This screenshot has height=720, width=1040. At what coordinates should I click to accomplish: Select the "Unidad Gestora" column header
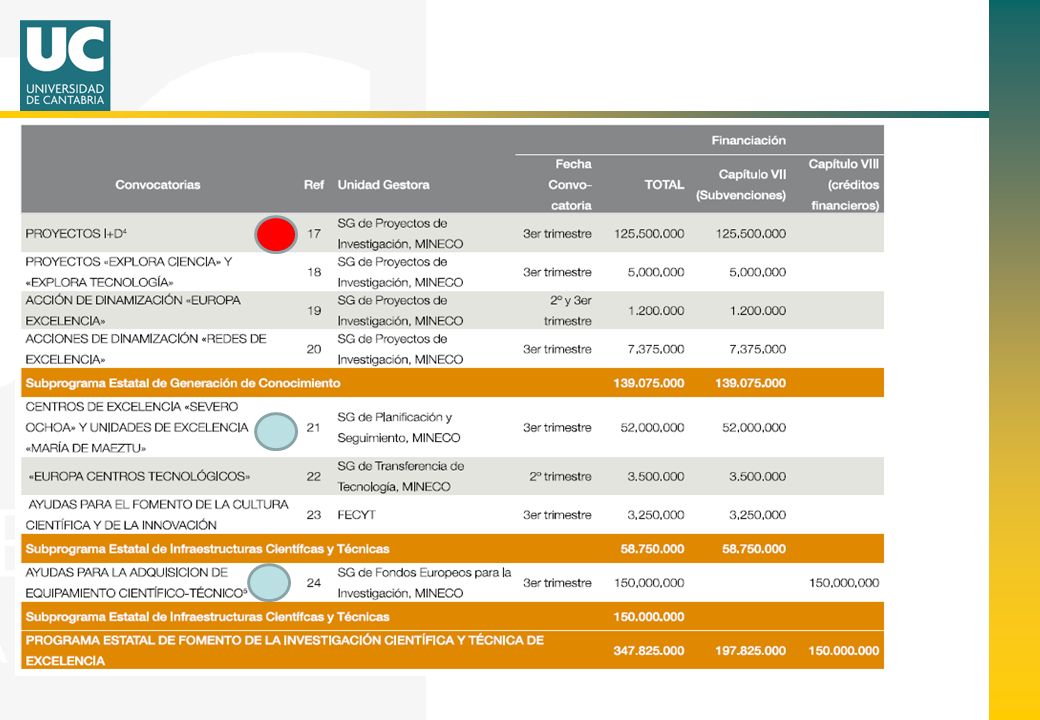(383, 185)
